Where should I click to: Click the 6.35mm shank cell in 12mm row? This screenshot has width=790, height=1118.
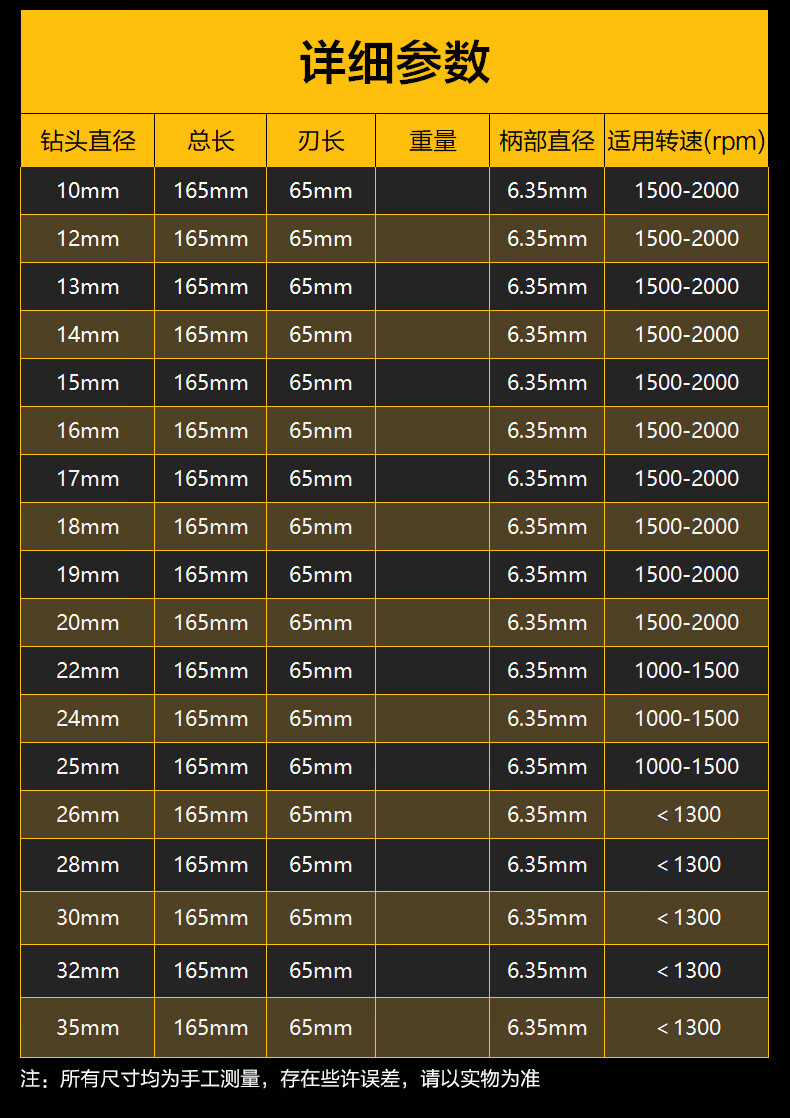[x=547, y=239]
